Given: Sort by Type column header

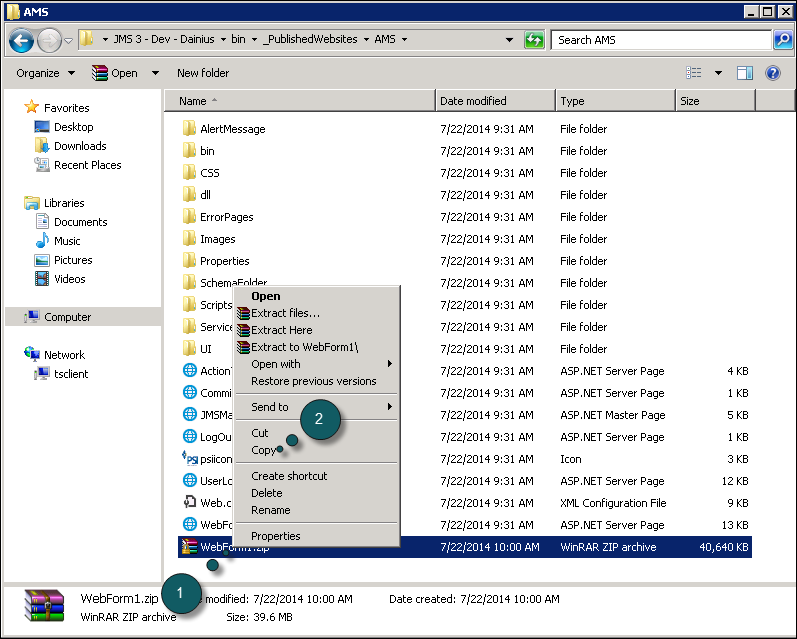Looking at the screenshot, I should [616, 101].
